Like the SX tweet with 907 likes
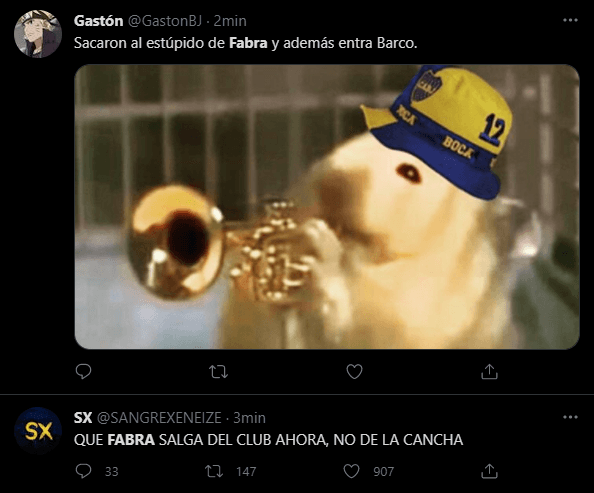 coord(351,471)
